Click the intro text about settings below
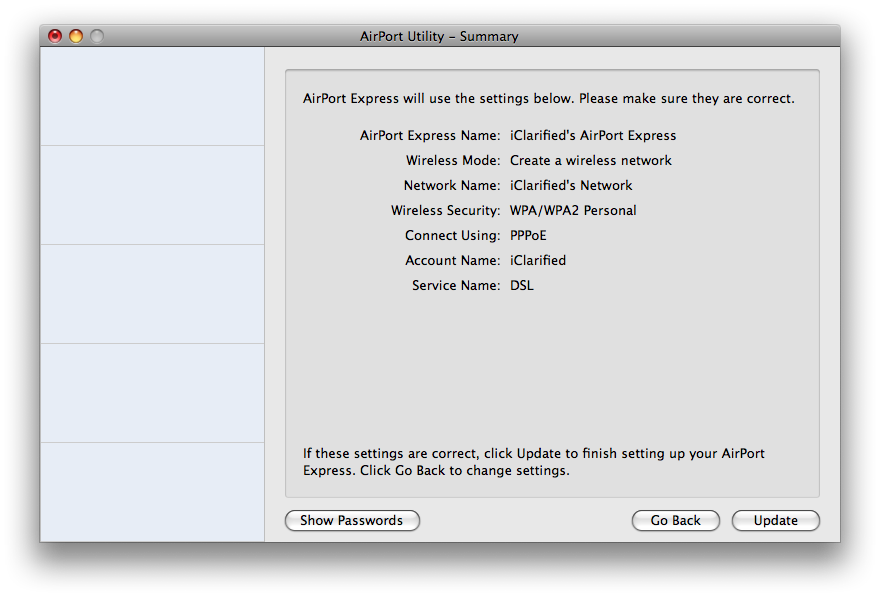This screenshot has height=597, width=880. point(548,99)
